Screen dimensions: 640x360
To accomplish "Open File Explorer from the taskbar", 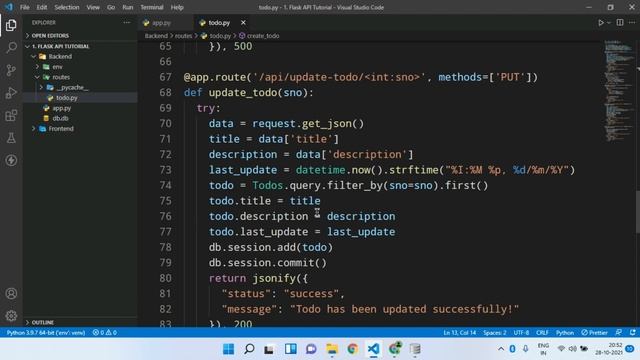I will tap(332, 349).
